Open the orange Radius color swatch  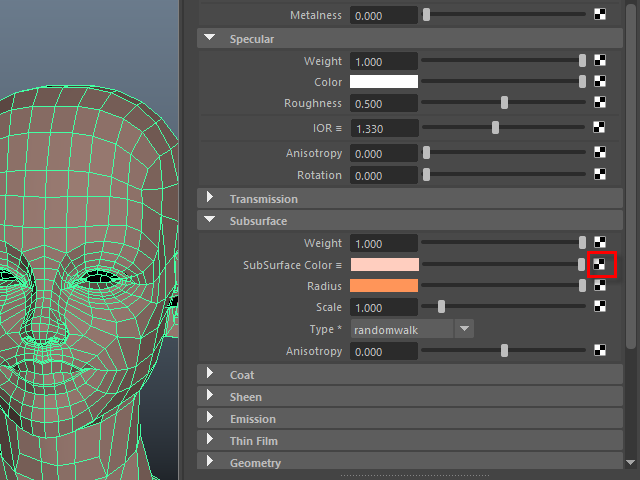383,286
